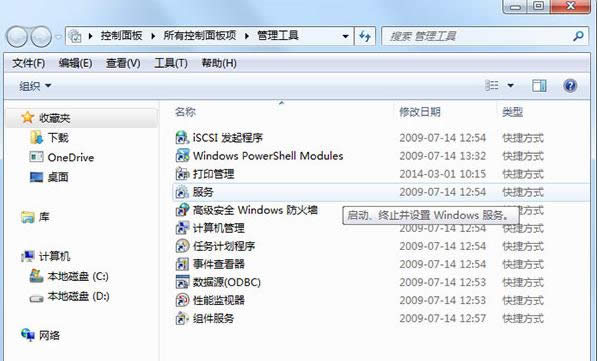Click the 高级安全 Windows 防火墙 icon
Image resolution: width=598 pixels, height=361 pixels.
pos(182,210)
